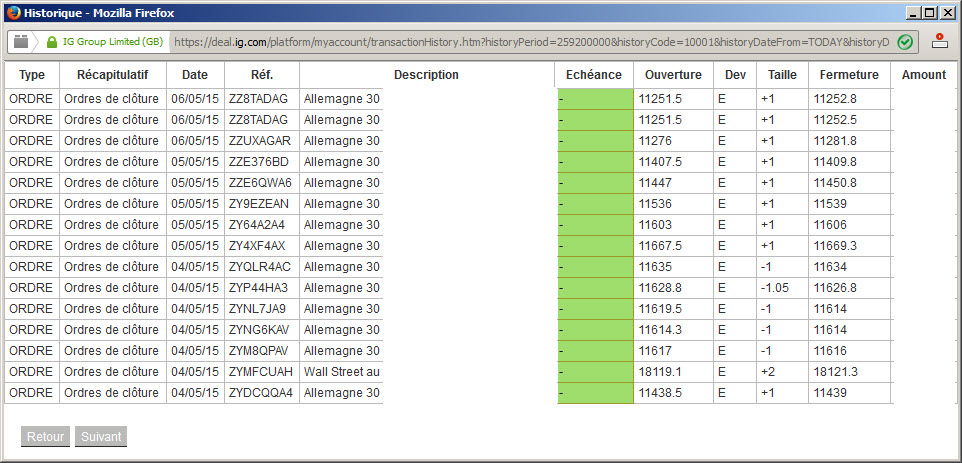The width and height of the screenshot is (962, 463).
Task: Click the Ordres de clôture cell in ZYMFCUAH row
Action: coord(111,372)
